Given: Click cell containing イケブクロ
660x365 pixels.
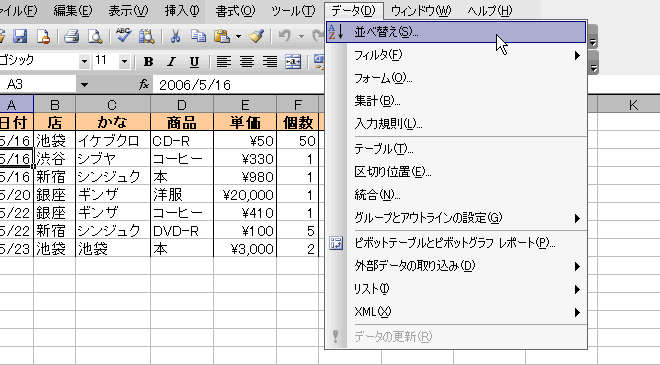Looking at the screenshot, I should [x=113, y=141].
